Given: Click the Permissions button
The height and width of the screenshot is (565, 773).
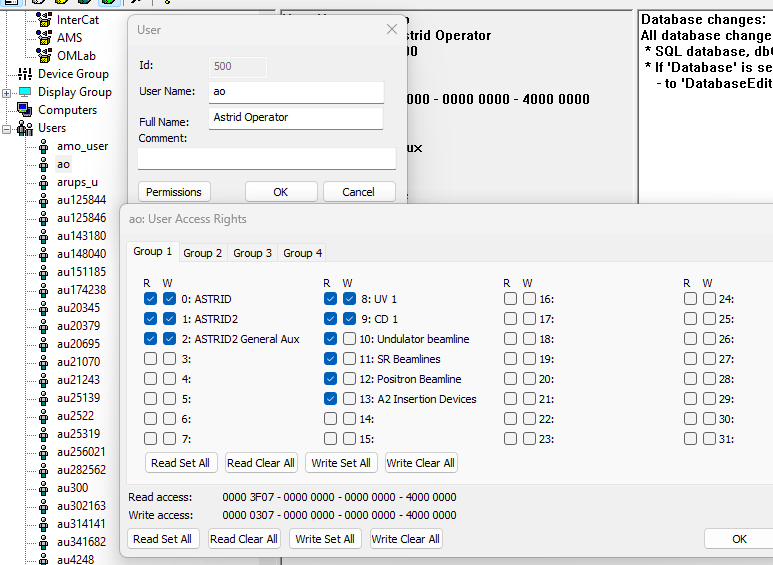Looking at the screenshot, I should (x=174, y=192).
